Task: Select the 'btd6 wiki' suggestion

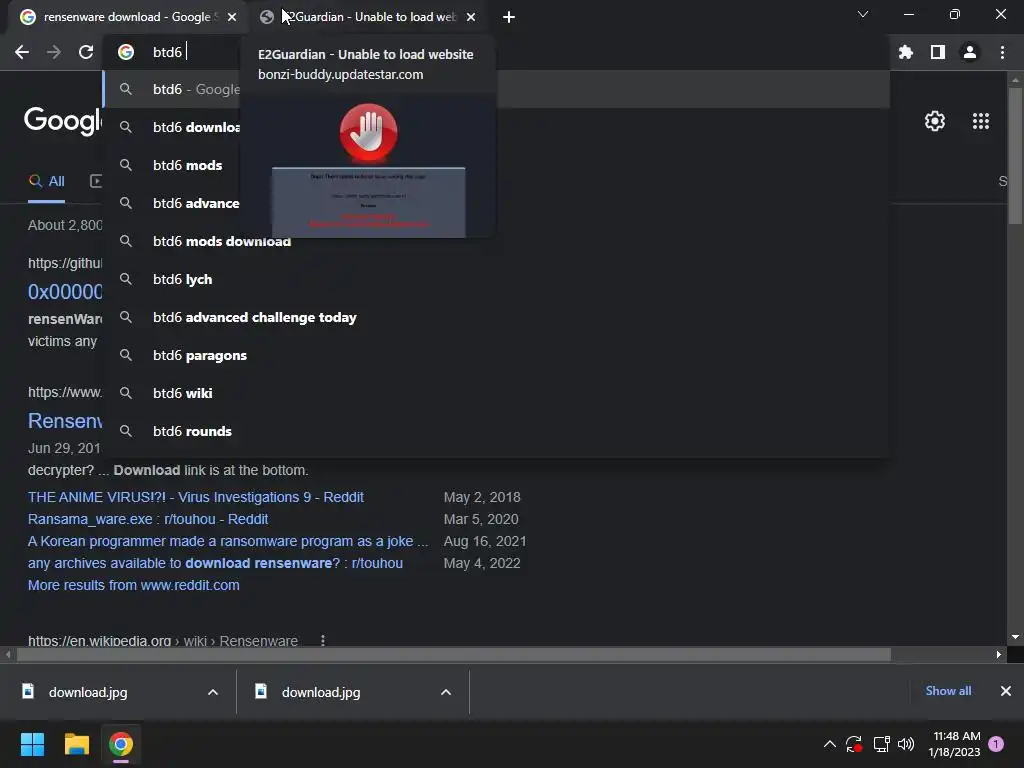Action: coord(496,393)
